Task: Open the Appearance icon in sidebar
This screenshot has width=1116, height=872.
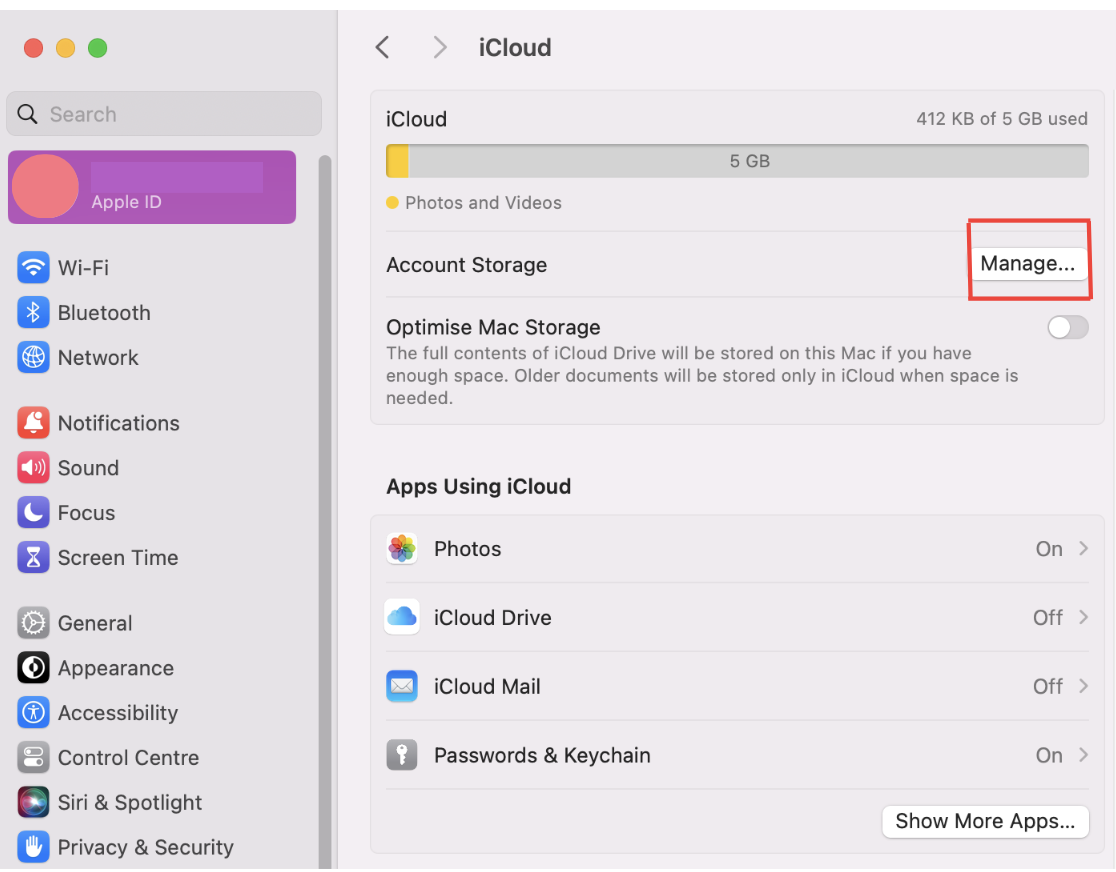Action: [33, 668]
